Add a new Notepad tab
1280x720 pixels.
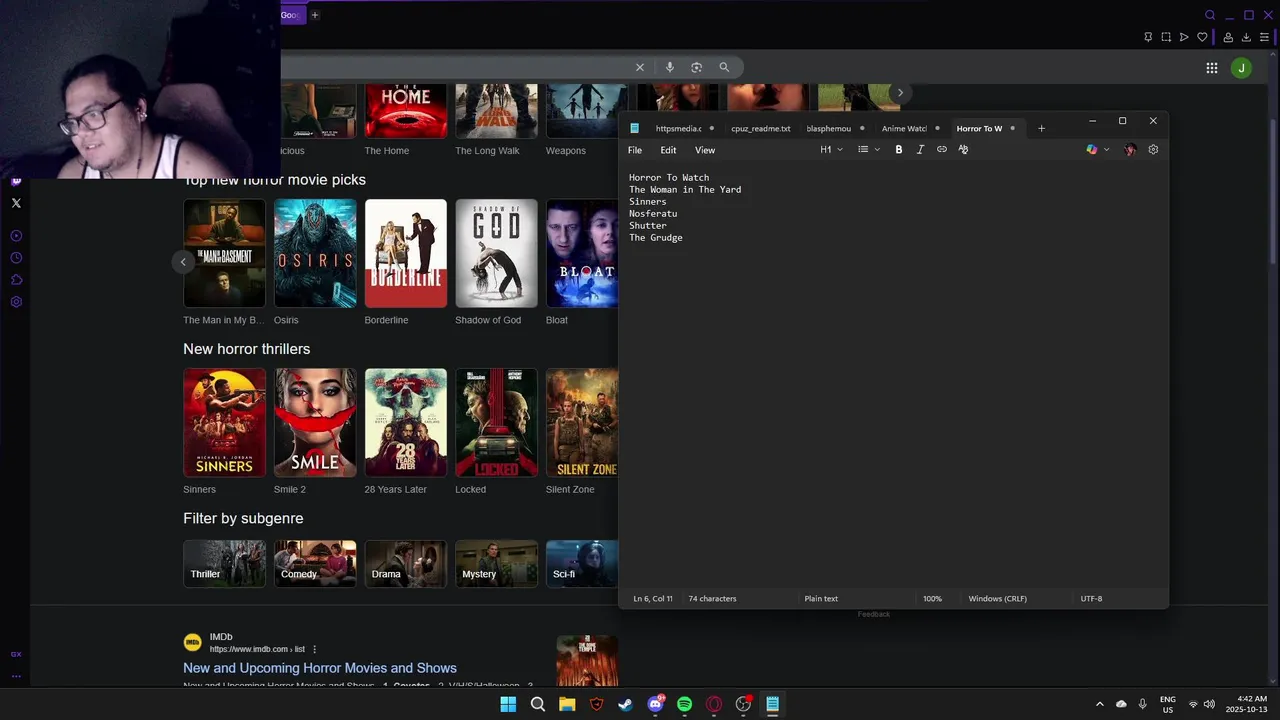pos(1041,128)
